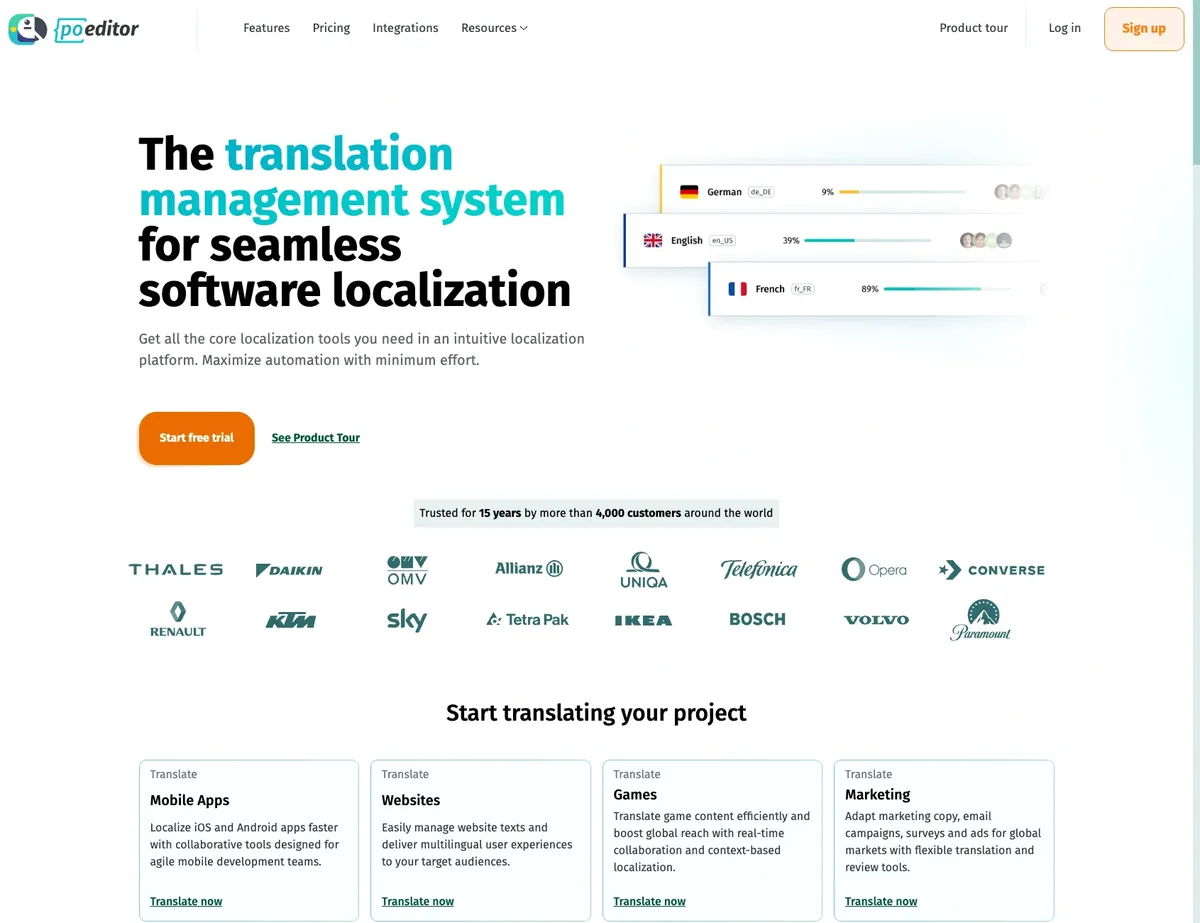The image size is (1200, 923).
Task: Select the Games card heading
Action: pyautogui.click(x=635, y=795)
